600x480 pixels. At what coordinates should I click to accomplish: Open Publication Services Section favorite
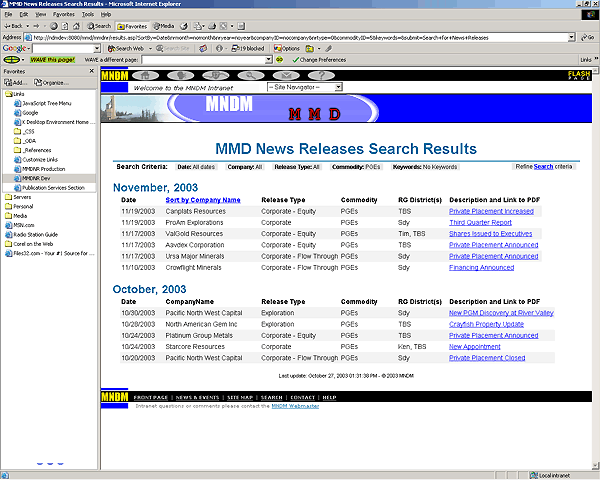point(49,188)
